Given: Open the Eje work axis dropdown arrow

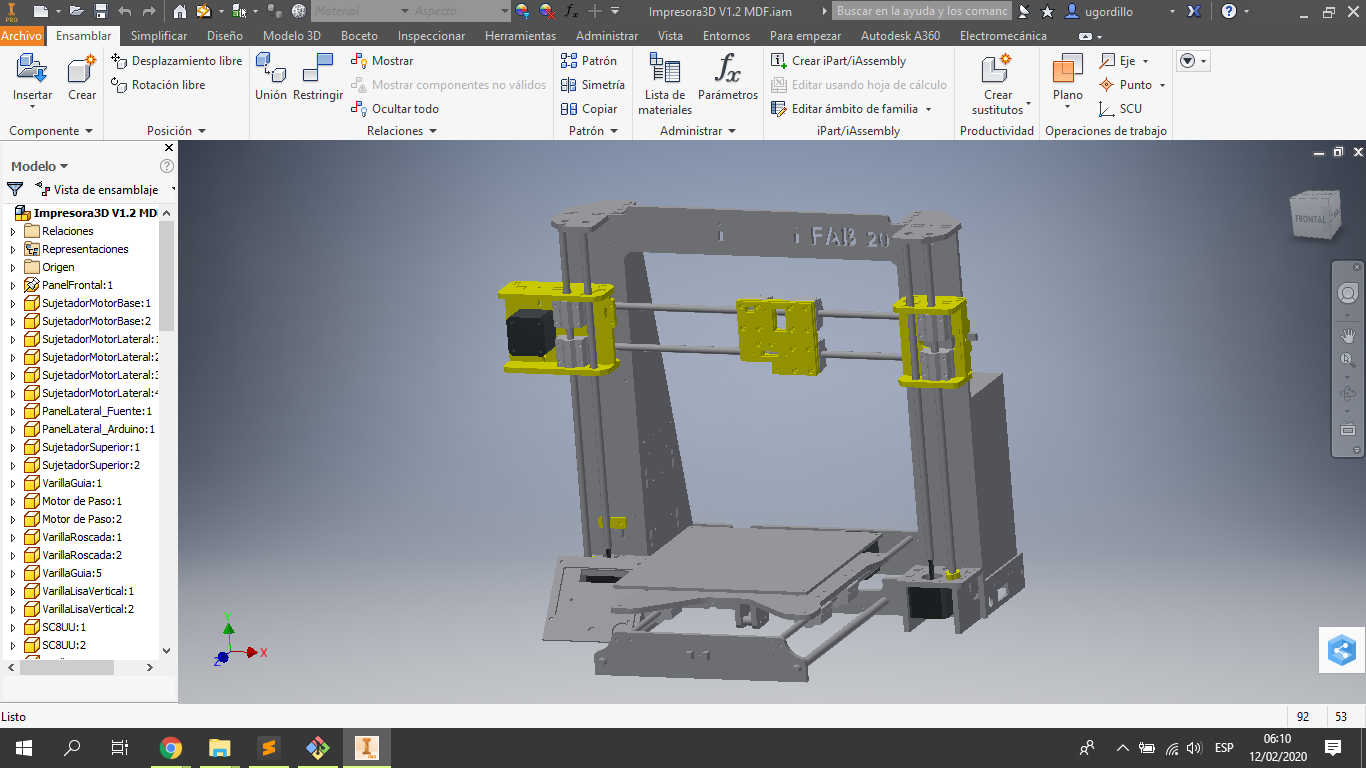Looking at the screenshot, I should [x=1146, y=61].
